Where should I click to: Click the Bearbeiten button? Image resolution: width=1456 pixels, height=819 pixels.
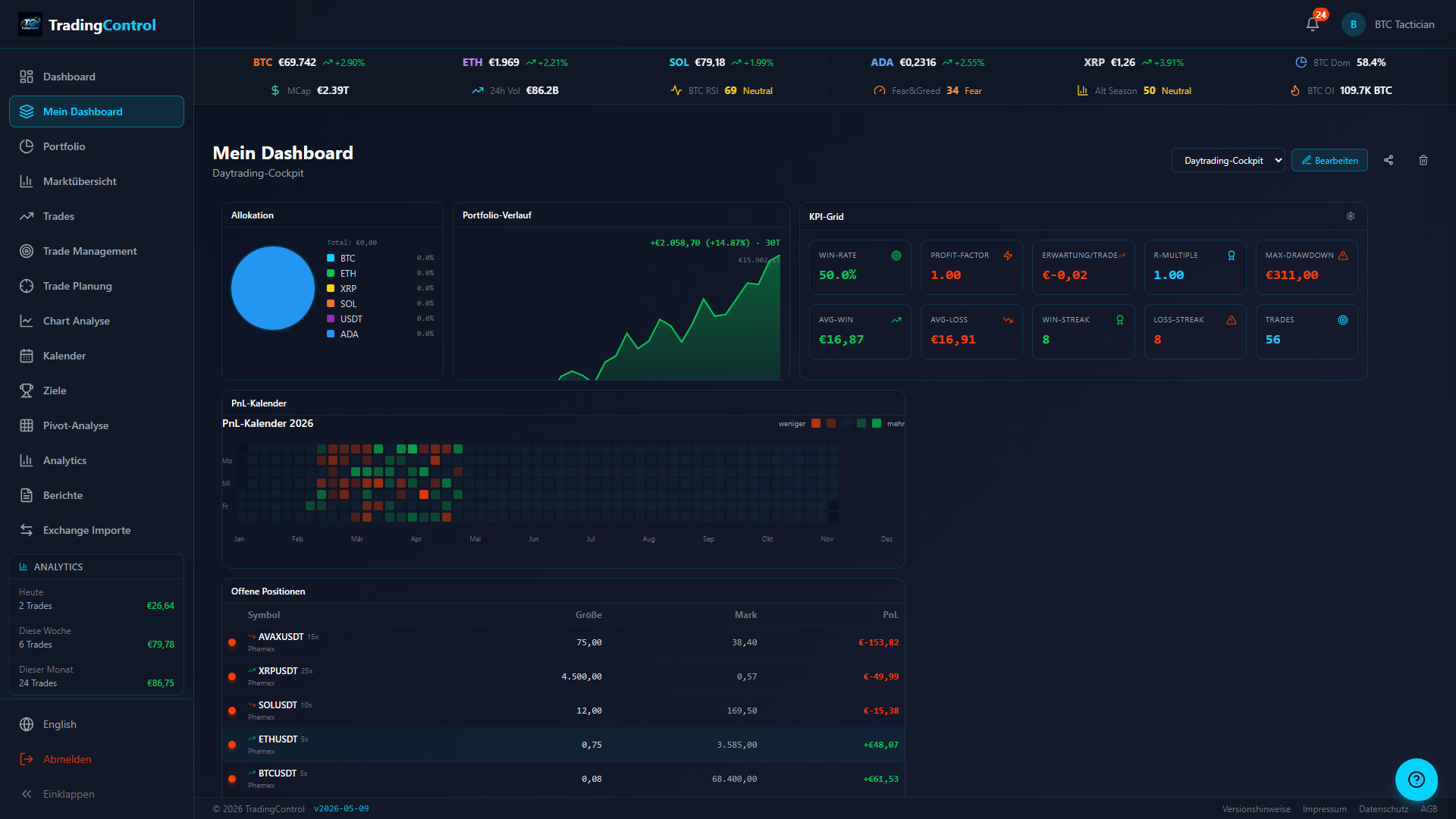click(x=1329, y=160)
